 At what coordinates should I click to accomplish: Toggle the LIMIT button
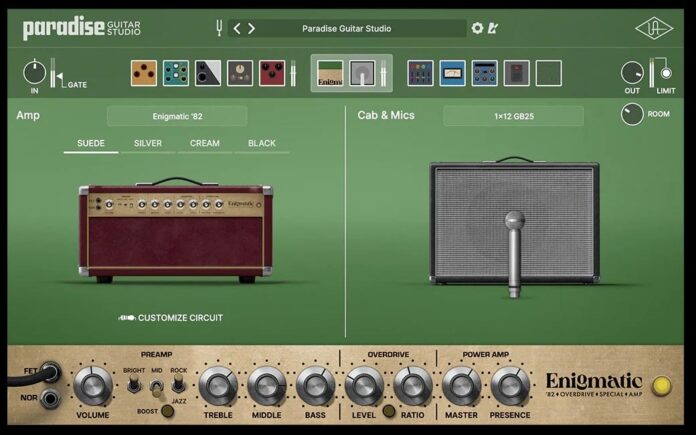point(666,73)
